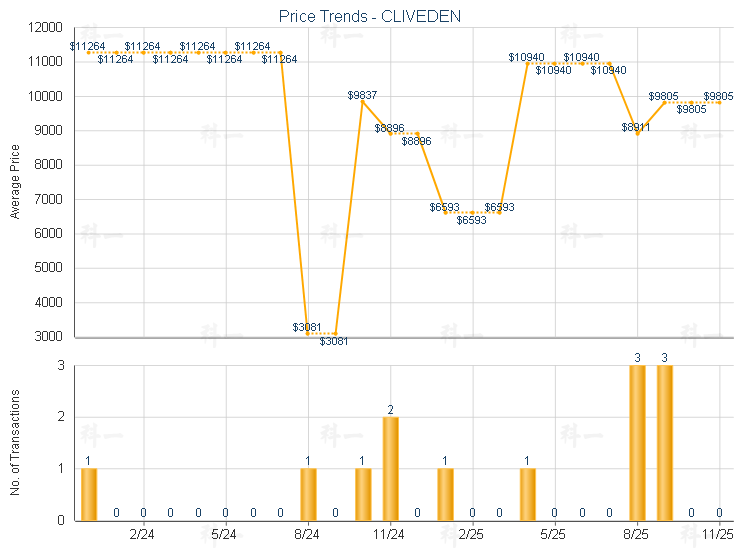This screenshot has width=740, height=550.
Task: Click the 'No. of Transactions' axis label
Action: pyautogui.click(x=15, y=442)
